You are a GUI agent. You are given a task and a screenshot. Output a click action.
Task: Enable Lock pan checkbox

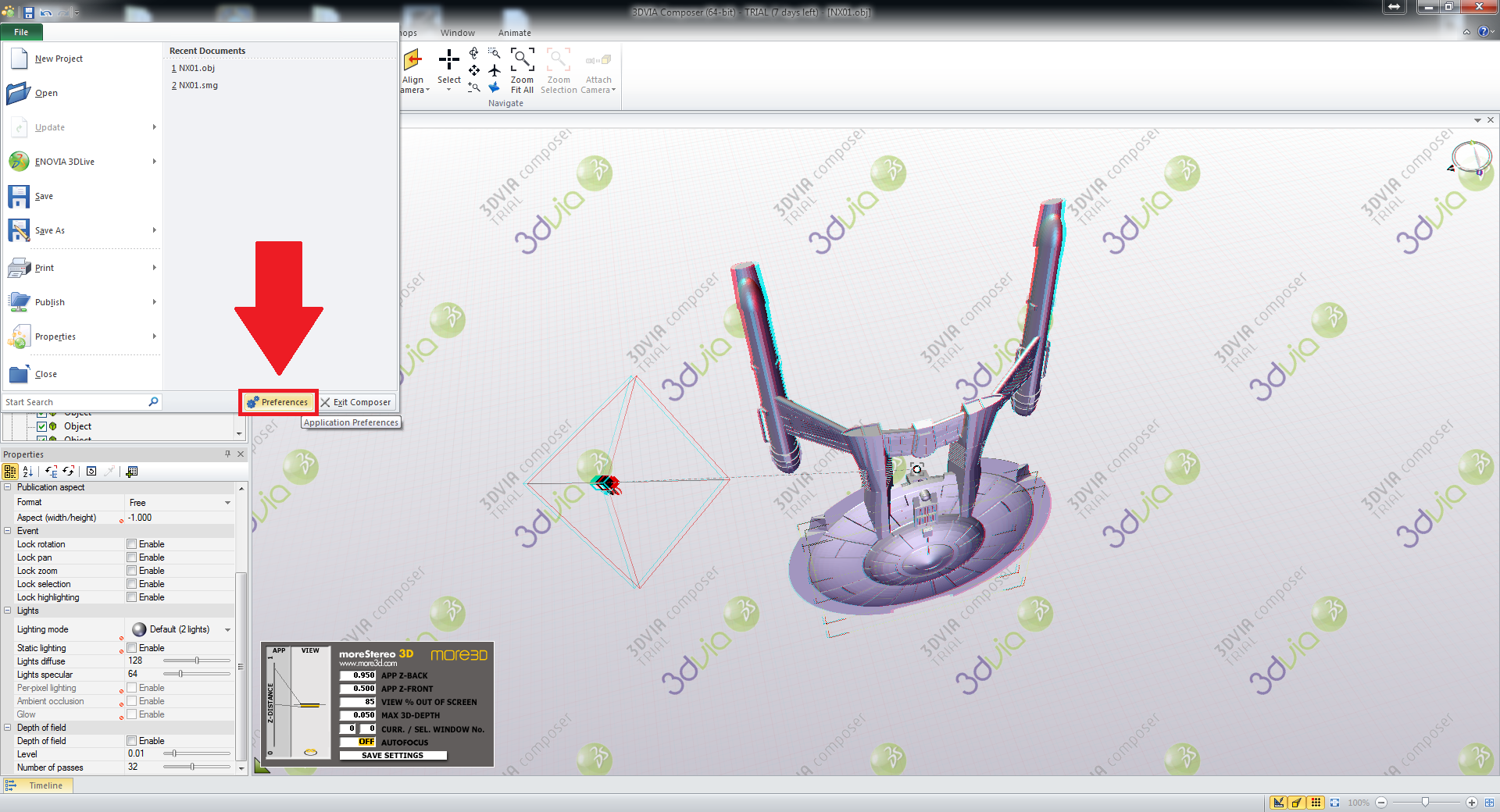(132, 557)
